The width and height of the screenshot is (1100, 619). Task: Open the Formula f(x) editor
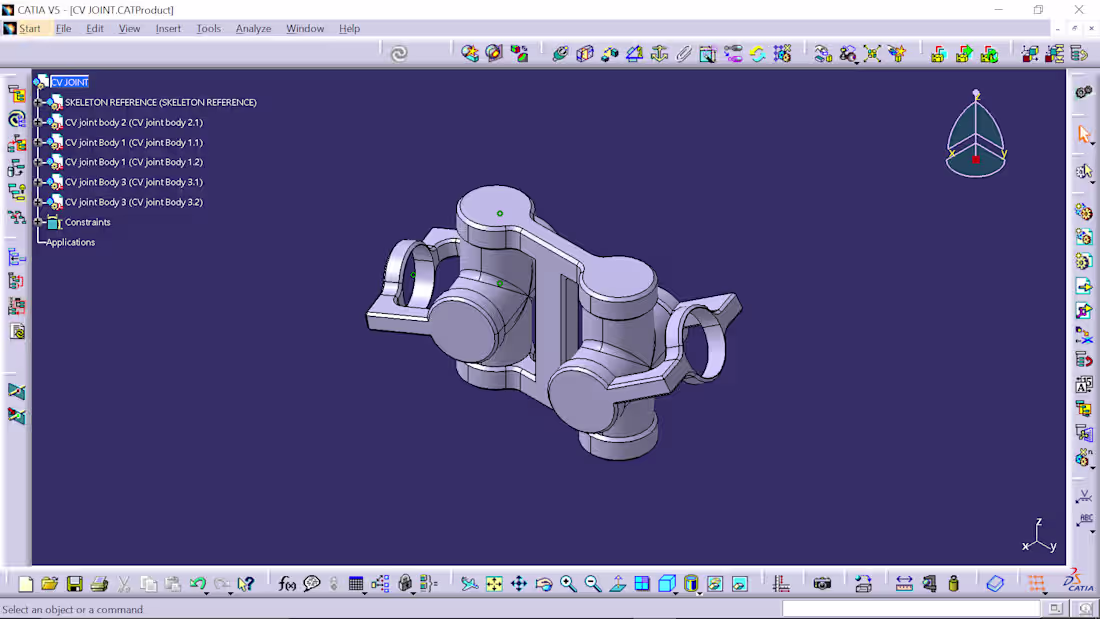click(x=288, y=583)
